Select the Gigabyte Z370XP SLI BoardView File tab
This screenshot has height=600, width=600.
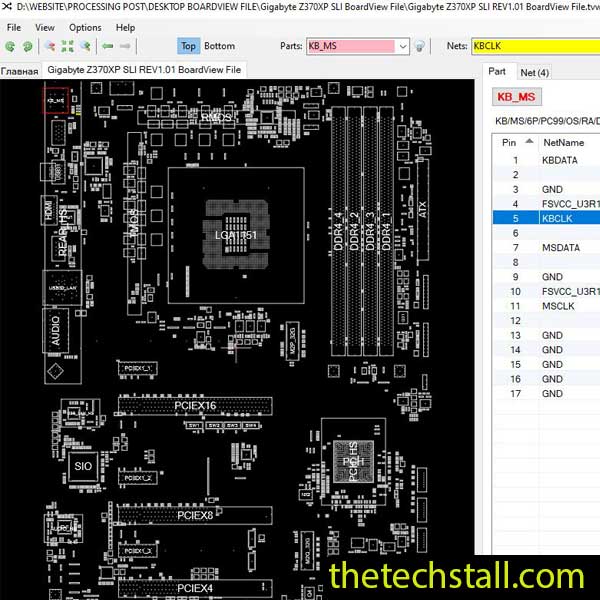[145, 70]
